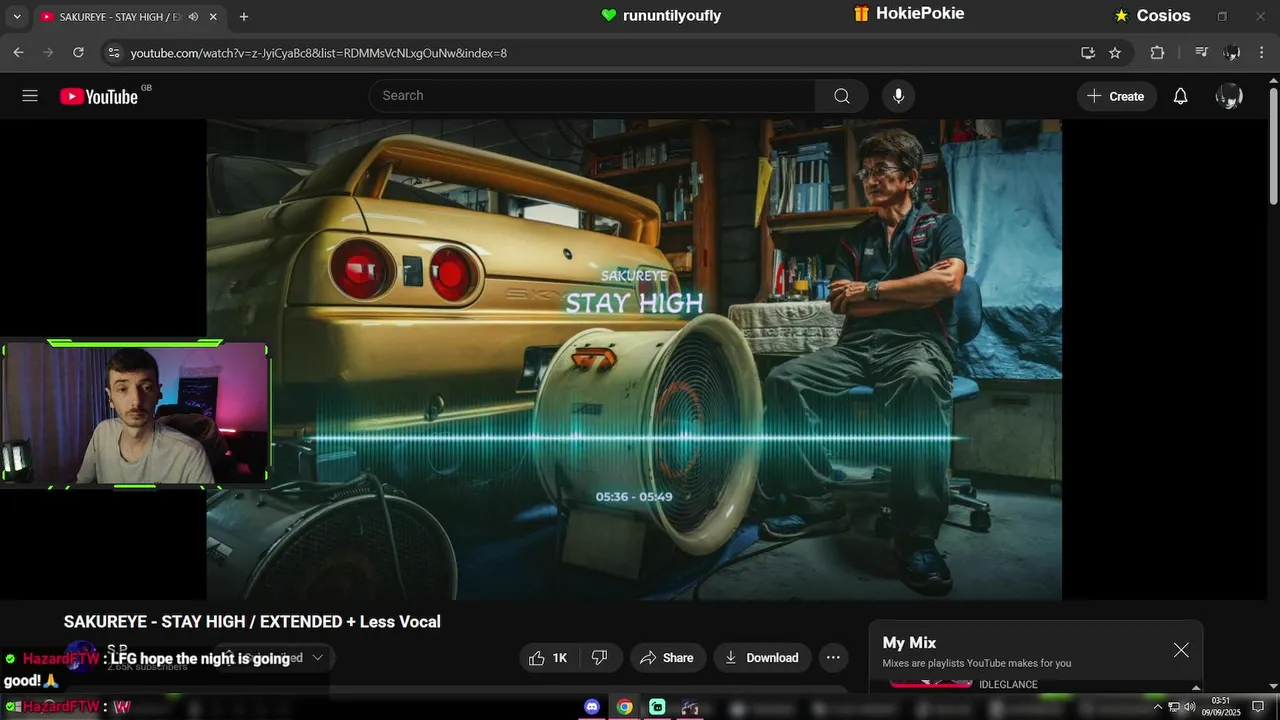Click the 'My Mix' panel heading
1280x720 pixels.
tap(909, 643)
